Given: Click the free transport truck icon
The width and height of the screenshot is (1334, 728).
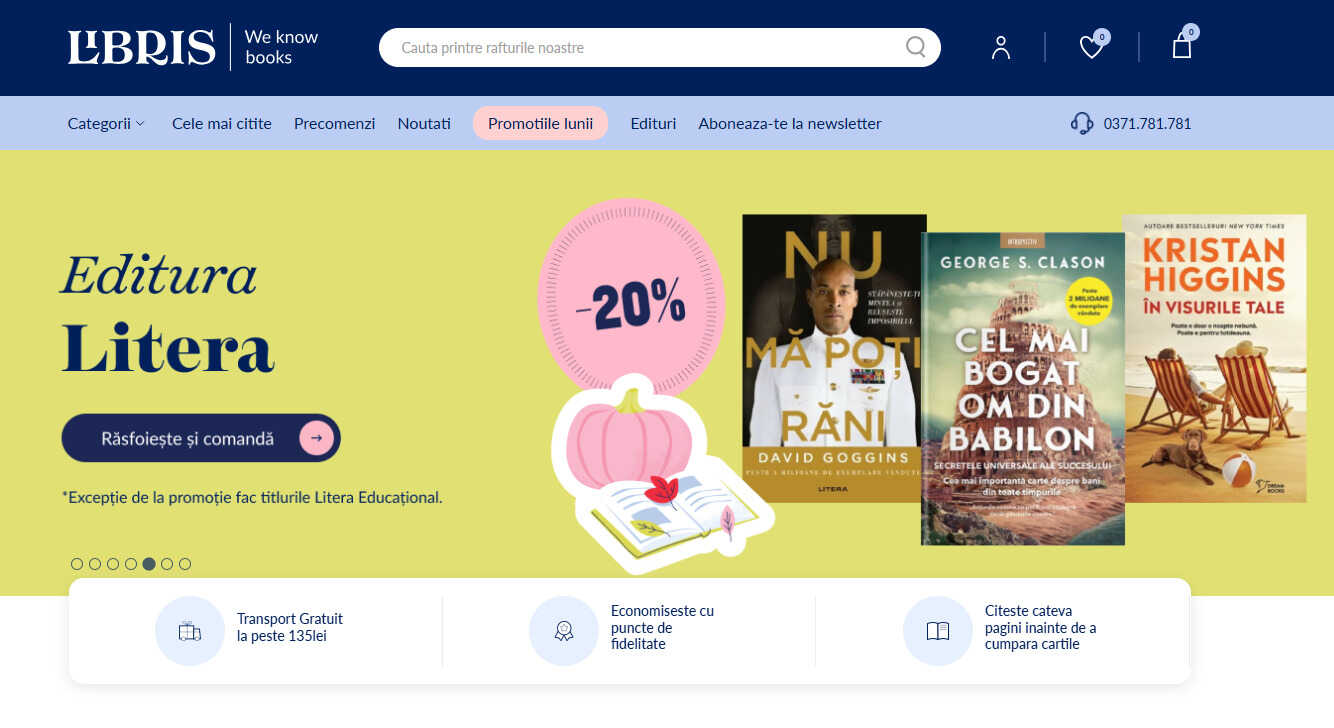Looking at the screenshot, I should click(190, 631).
